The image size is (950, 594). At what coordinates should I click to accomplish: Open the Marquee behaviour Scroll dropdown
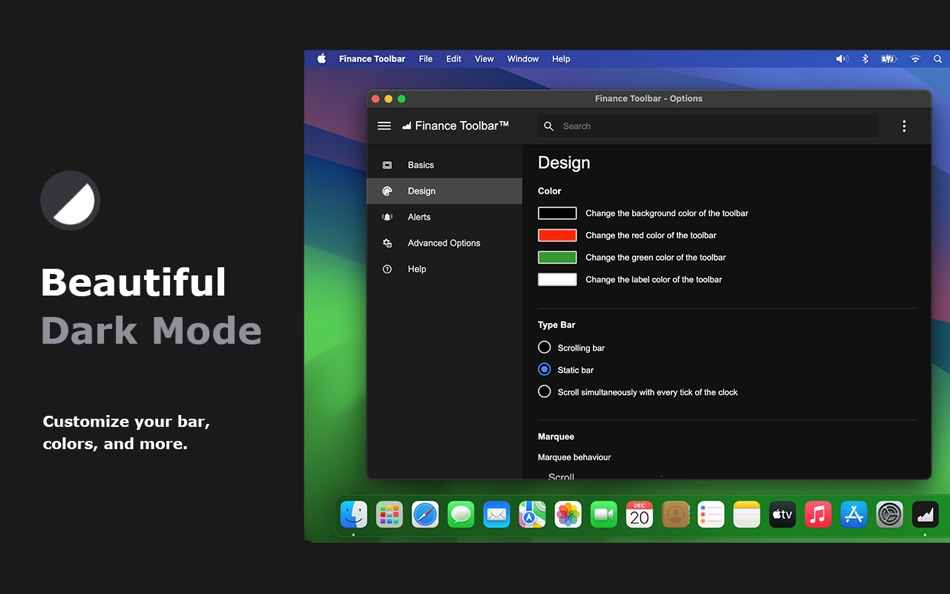click(605, 476)
